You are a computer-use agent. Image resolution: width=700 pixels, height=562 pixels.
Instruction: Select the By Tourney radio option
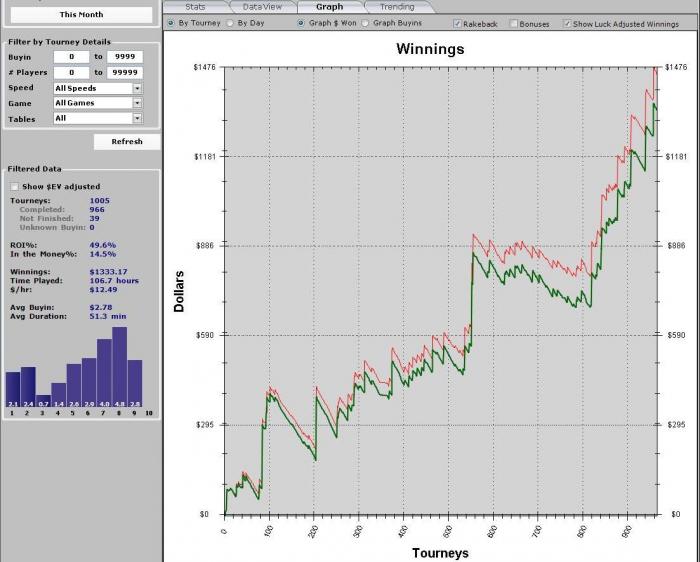(171, 23)
